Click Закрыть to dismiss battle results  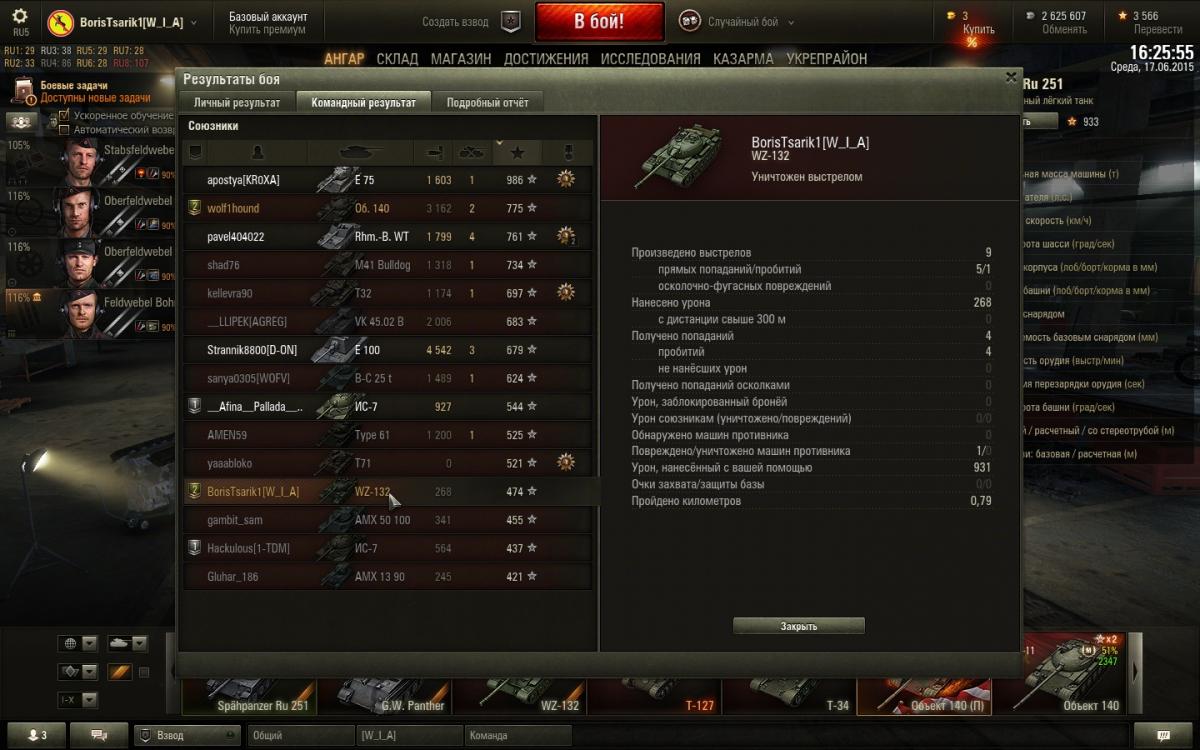[x=799, y=626]
